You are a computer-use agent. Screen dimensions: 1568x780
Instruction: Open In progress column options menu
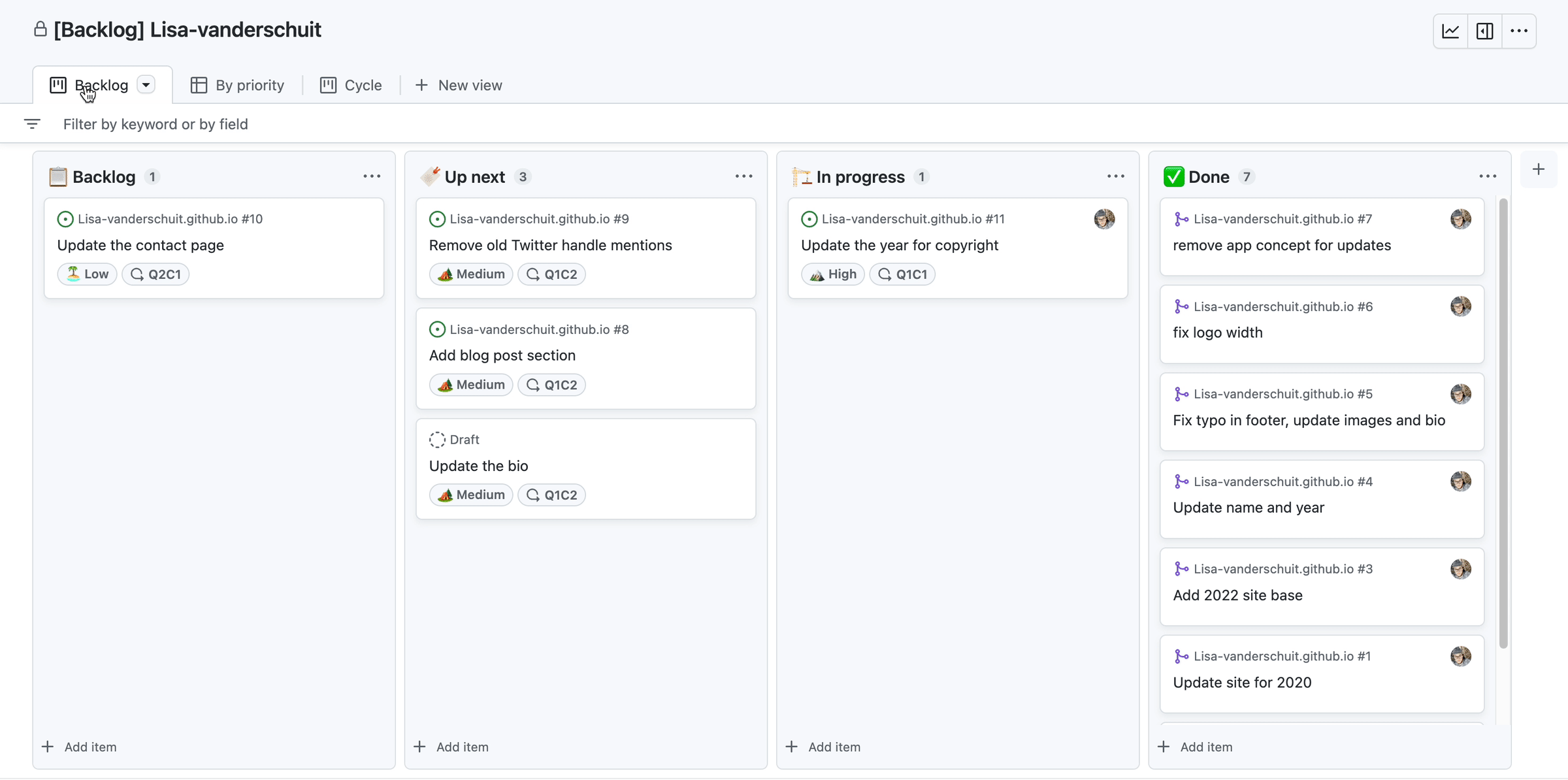(1116, 176)
